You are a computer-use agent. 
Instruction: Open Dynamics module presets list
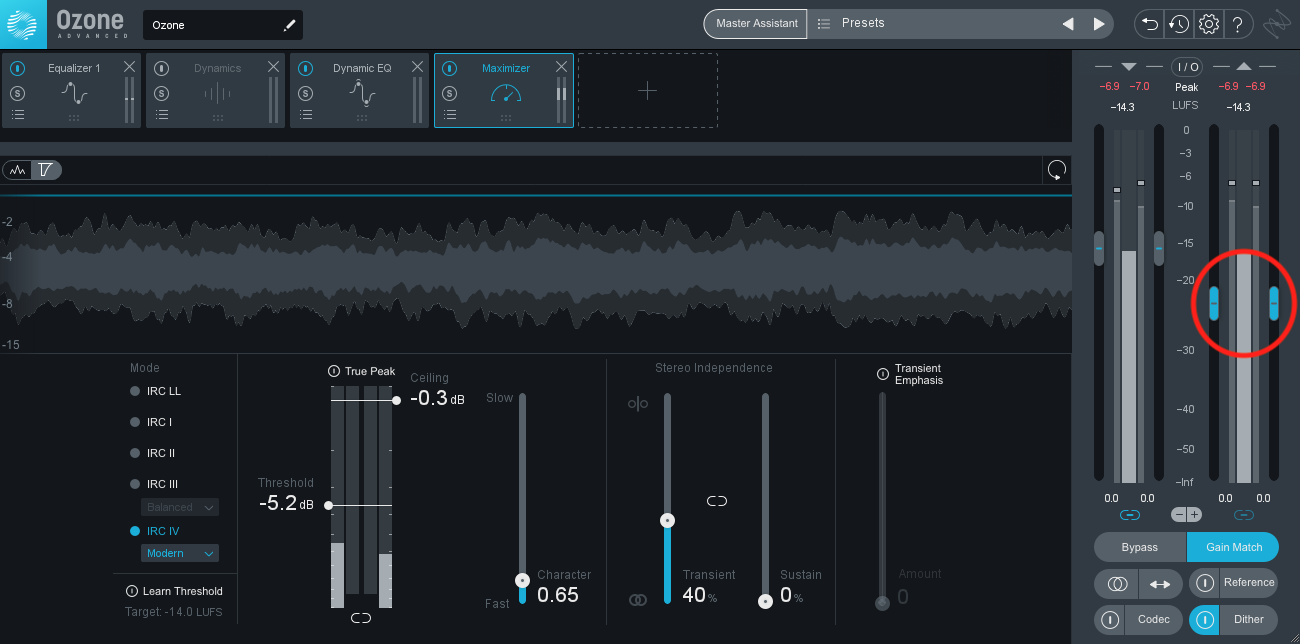coord(162,115)
